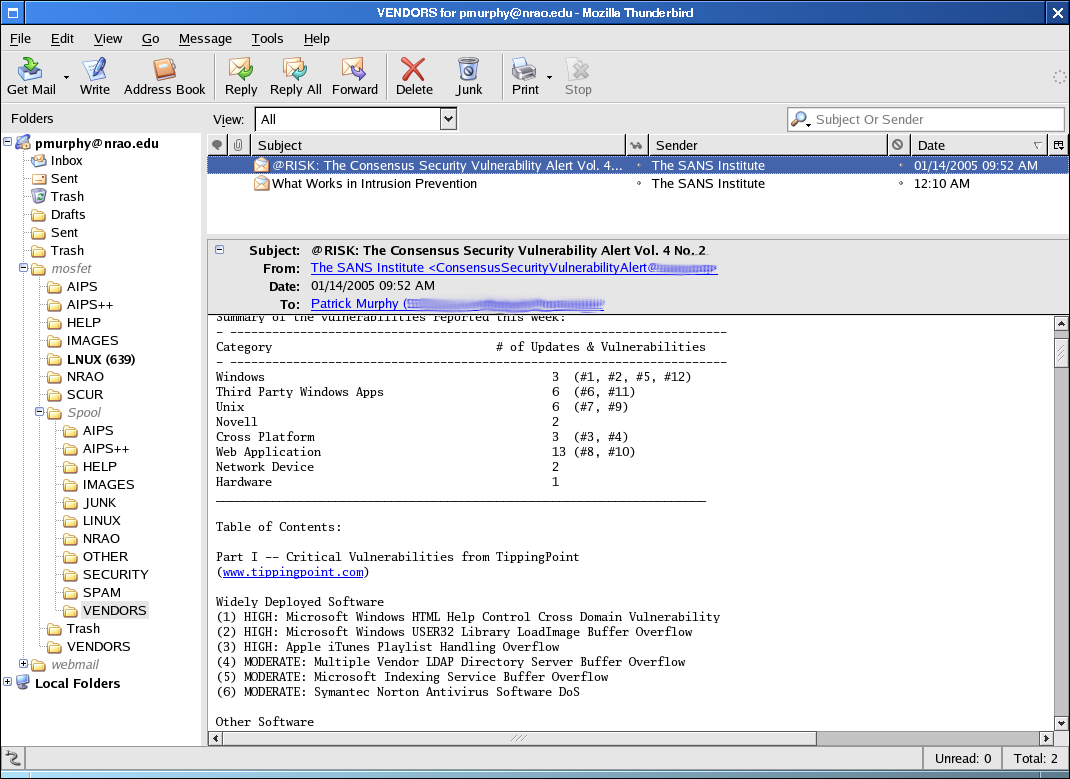Open the Message menu
1070x779 pixels.
coord(205,38)
